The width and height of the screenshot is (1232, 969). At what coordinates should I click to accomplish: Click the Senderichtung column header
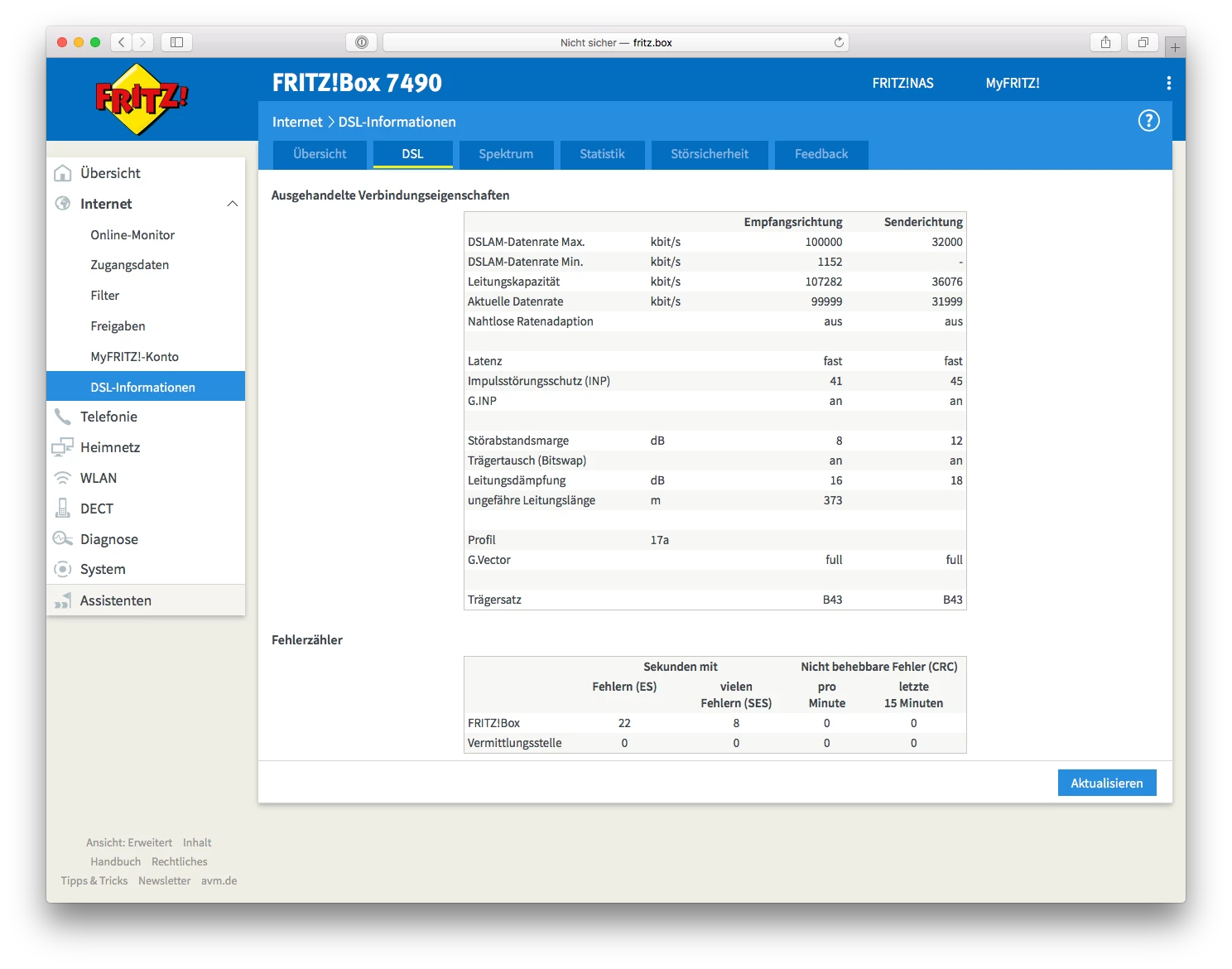(x=923, y=222)
